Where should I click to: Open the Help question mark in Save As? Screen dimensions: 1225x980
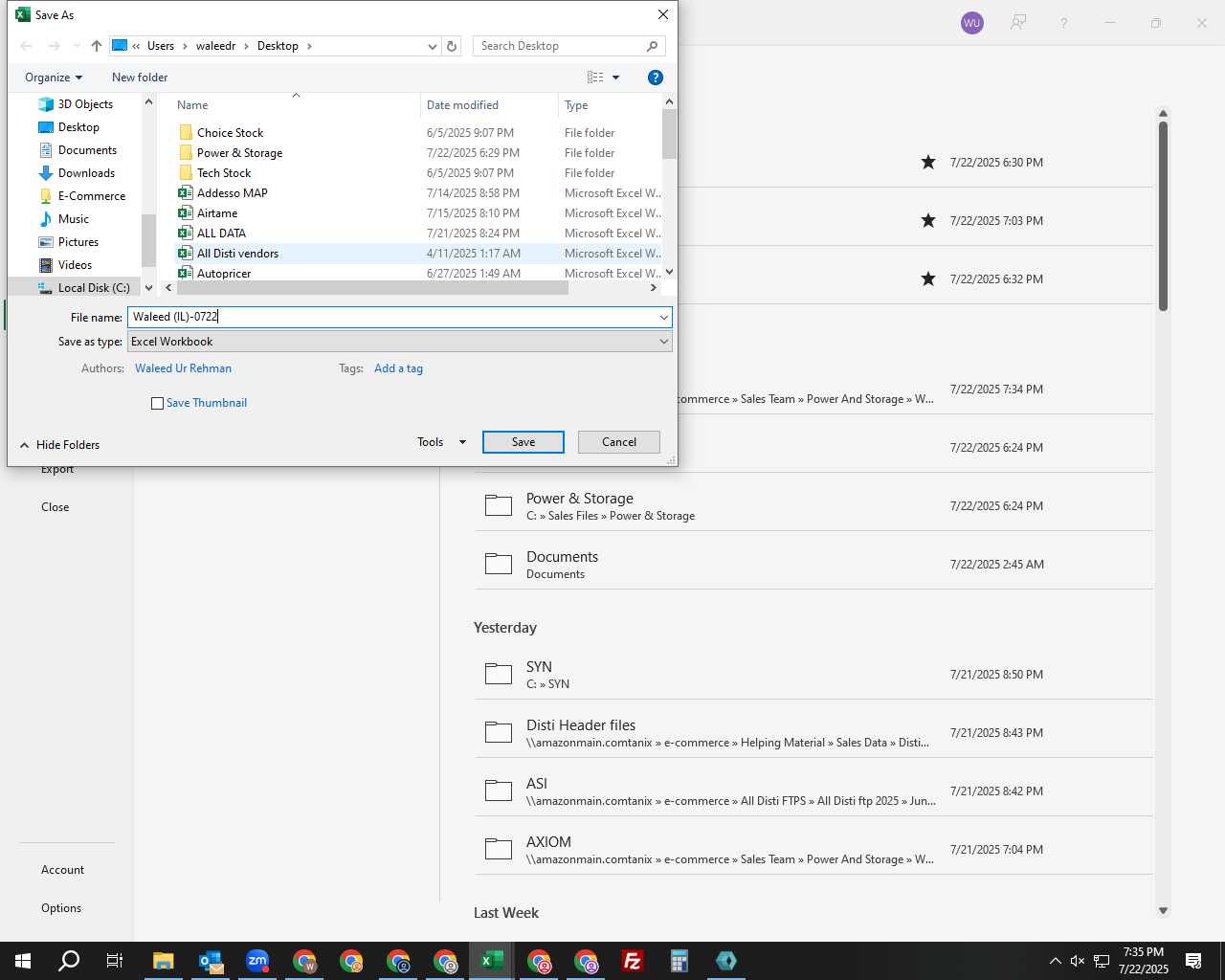[x=656, y=78]
